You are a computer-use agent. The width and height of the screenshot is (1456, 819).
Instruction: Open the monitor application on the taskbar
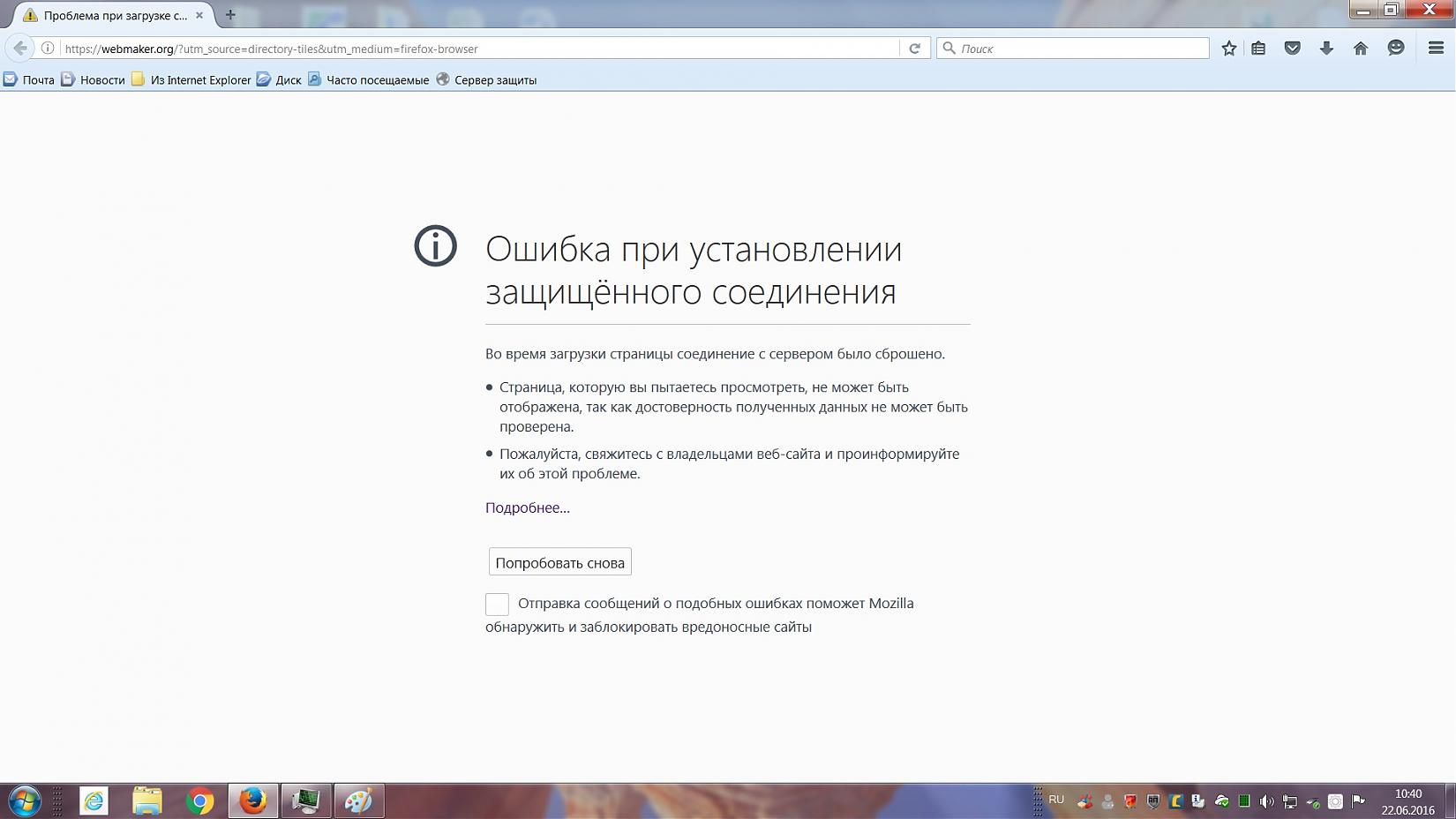click(x=306, y=801)
